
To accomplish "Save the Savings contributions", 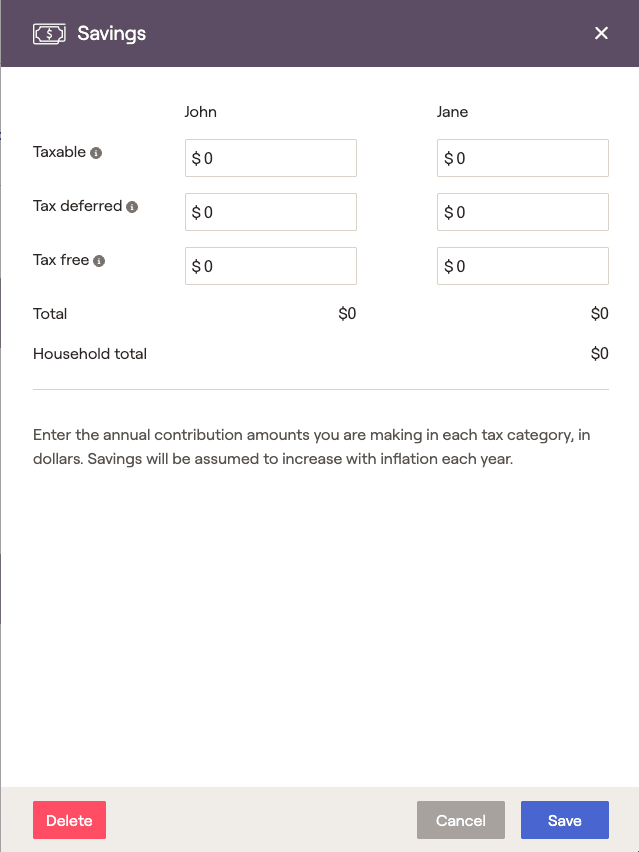I will [x=565, y=820].
